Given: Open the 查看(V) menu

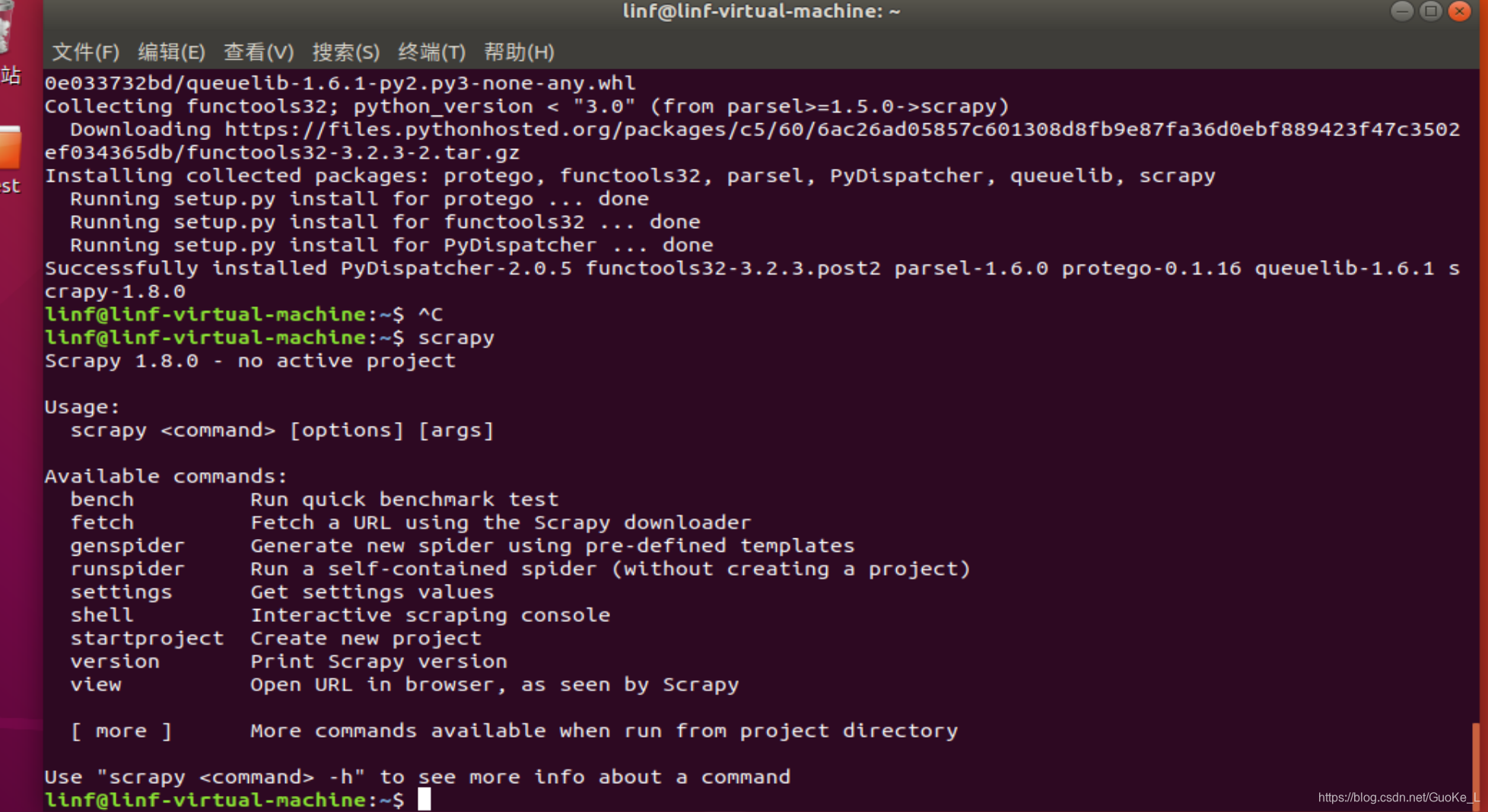Looking at the screenshot, I should 259,52.
